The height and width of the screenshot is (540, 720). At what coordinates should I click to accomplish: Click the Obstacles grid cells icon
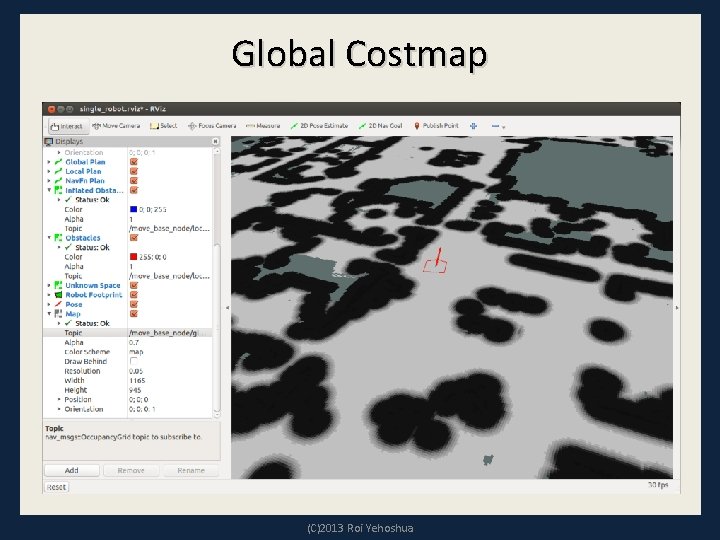click(x=58, y=238)
